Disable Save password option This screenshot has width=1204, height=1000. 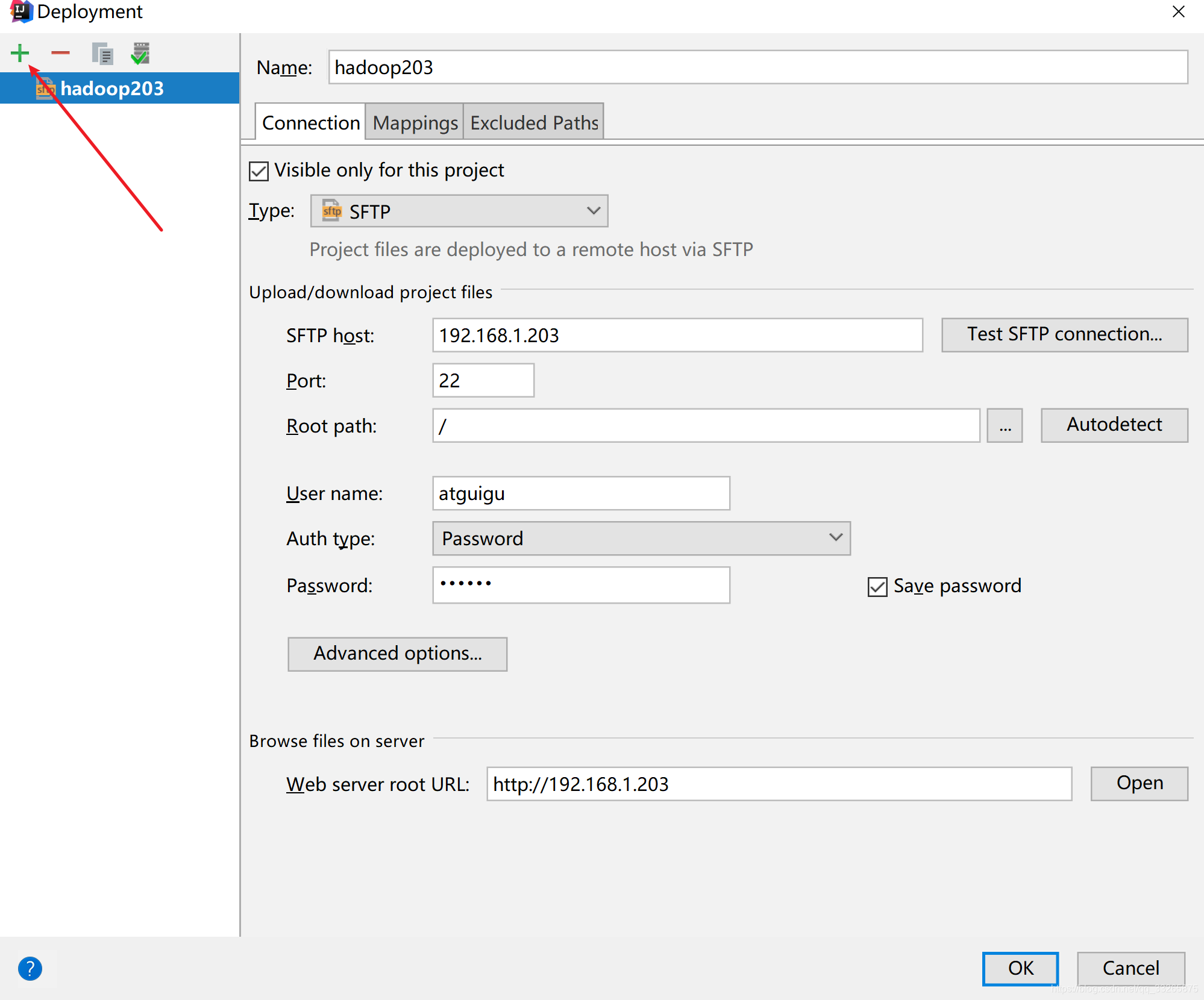[877, 586]
